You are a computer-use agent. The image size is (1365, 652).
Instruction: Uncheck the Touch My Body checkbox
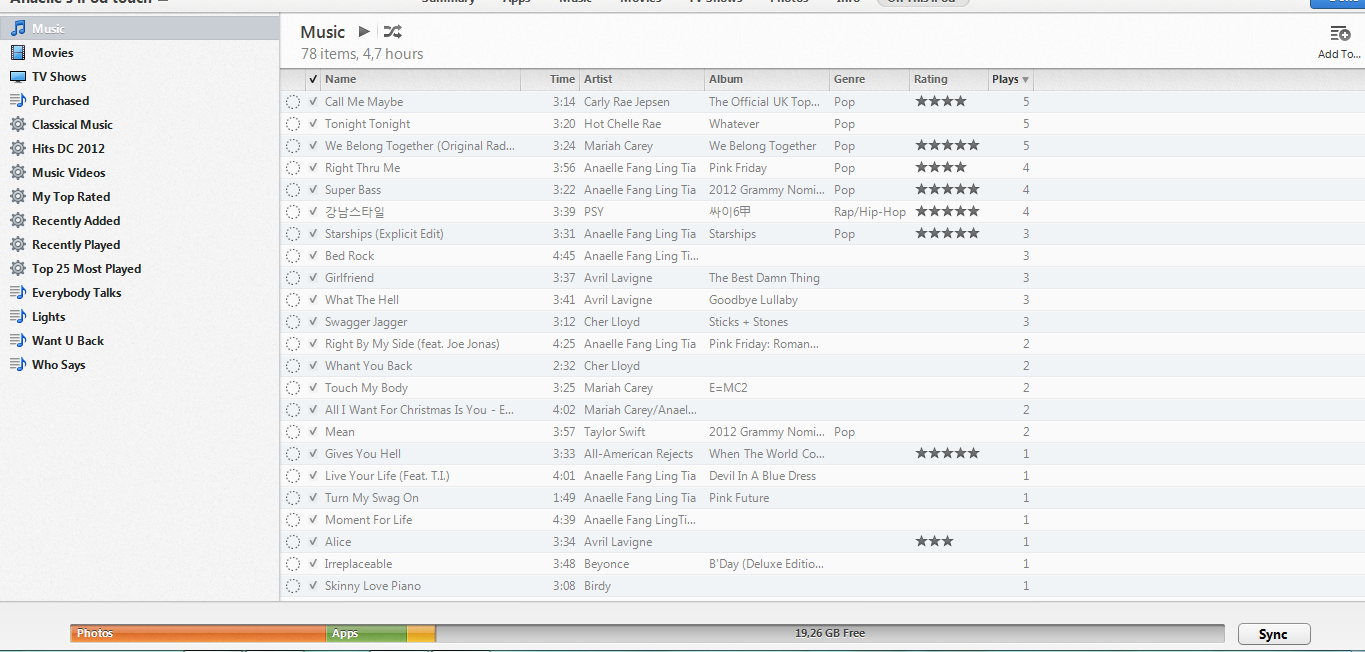(314, 388)
